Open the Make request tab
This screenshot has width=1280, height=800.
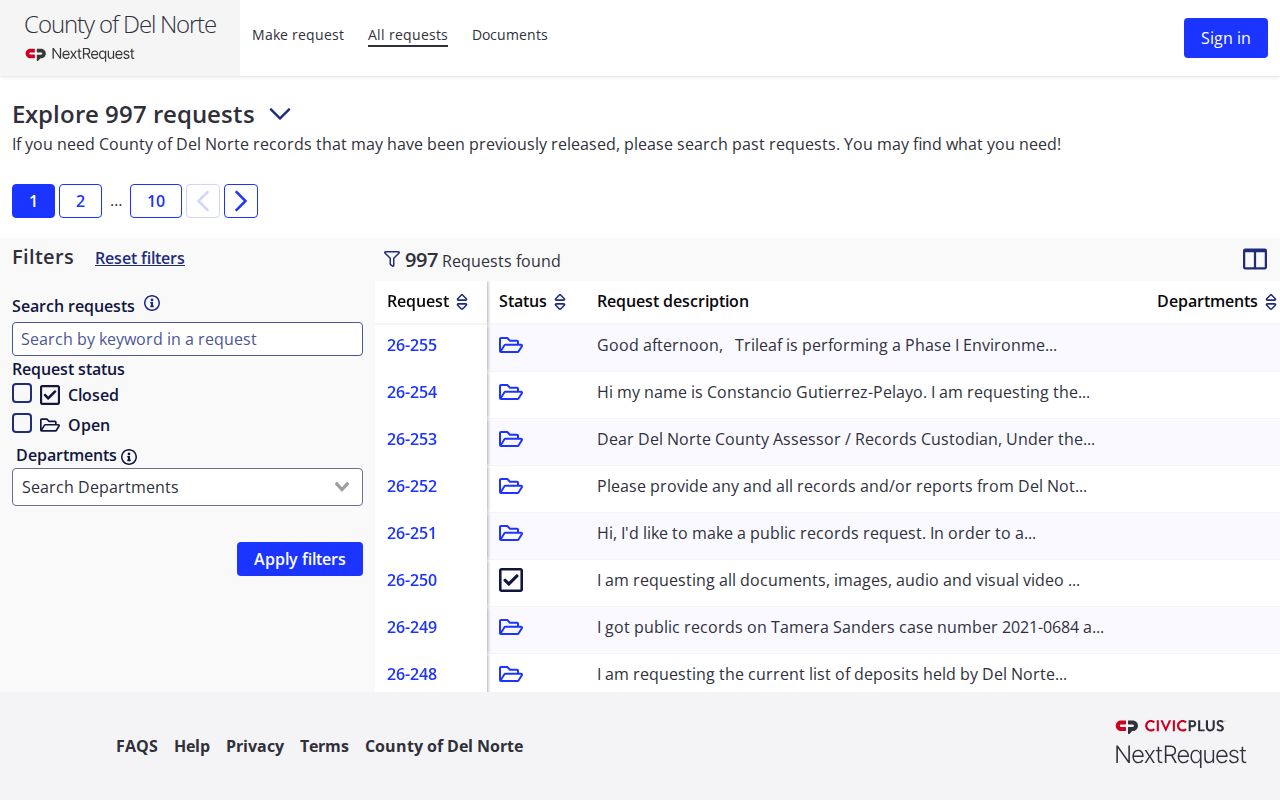[298, 35]
